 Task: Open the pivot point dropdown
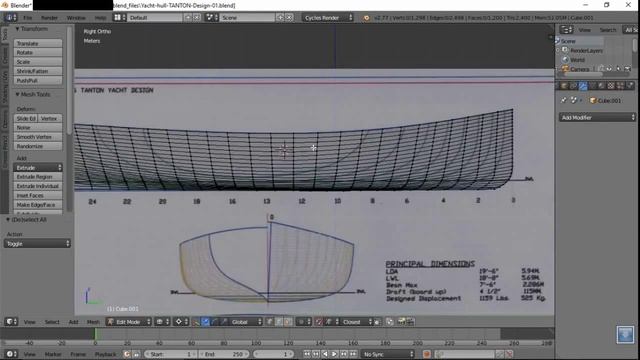coord(182,322)
